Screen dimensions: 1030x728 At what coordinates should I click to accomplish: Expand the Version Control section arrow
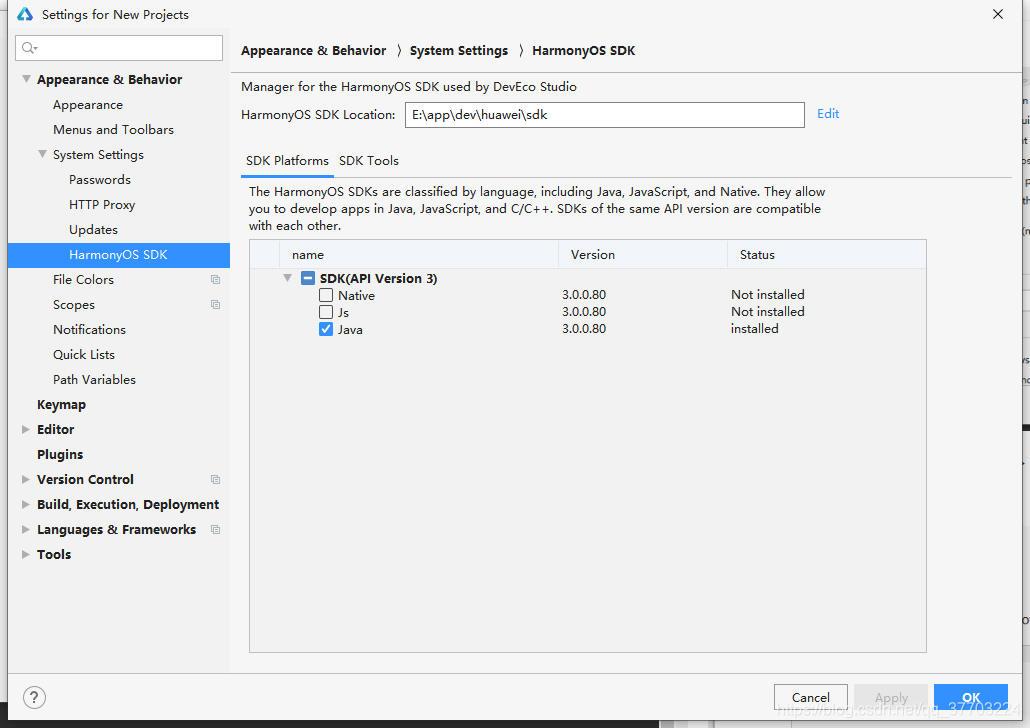26,479
